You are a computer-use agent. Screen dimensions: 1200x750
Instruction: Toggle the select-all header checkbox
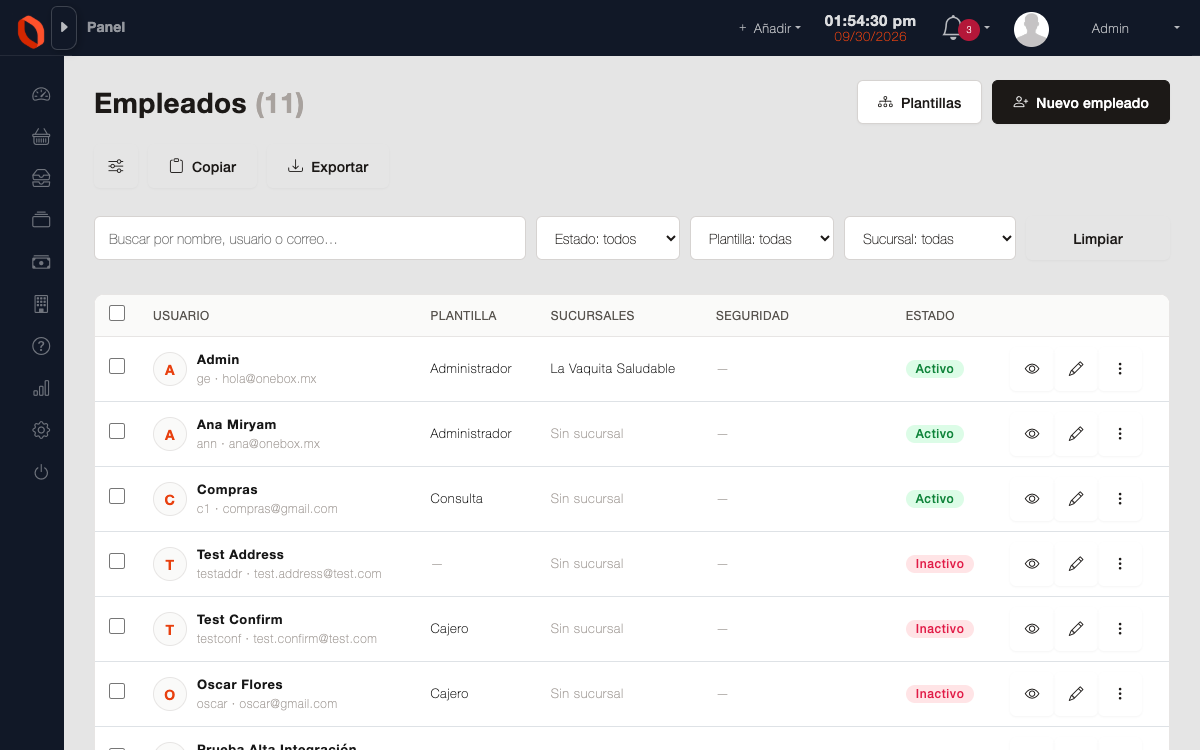tap(117, 313)
